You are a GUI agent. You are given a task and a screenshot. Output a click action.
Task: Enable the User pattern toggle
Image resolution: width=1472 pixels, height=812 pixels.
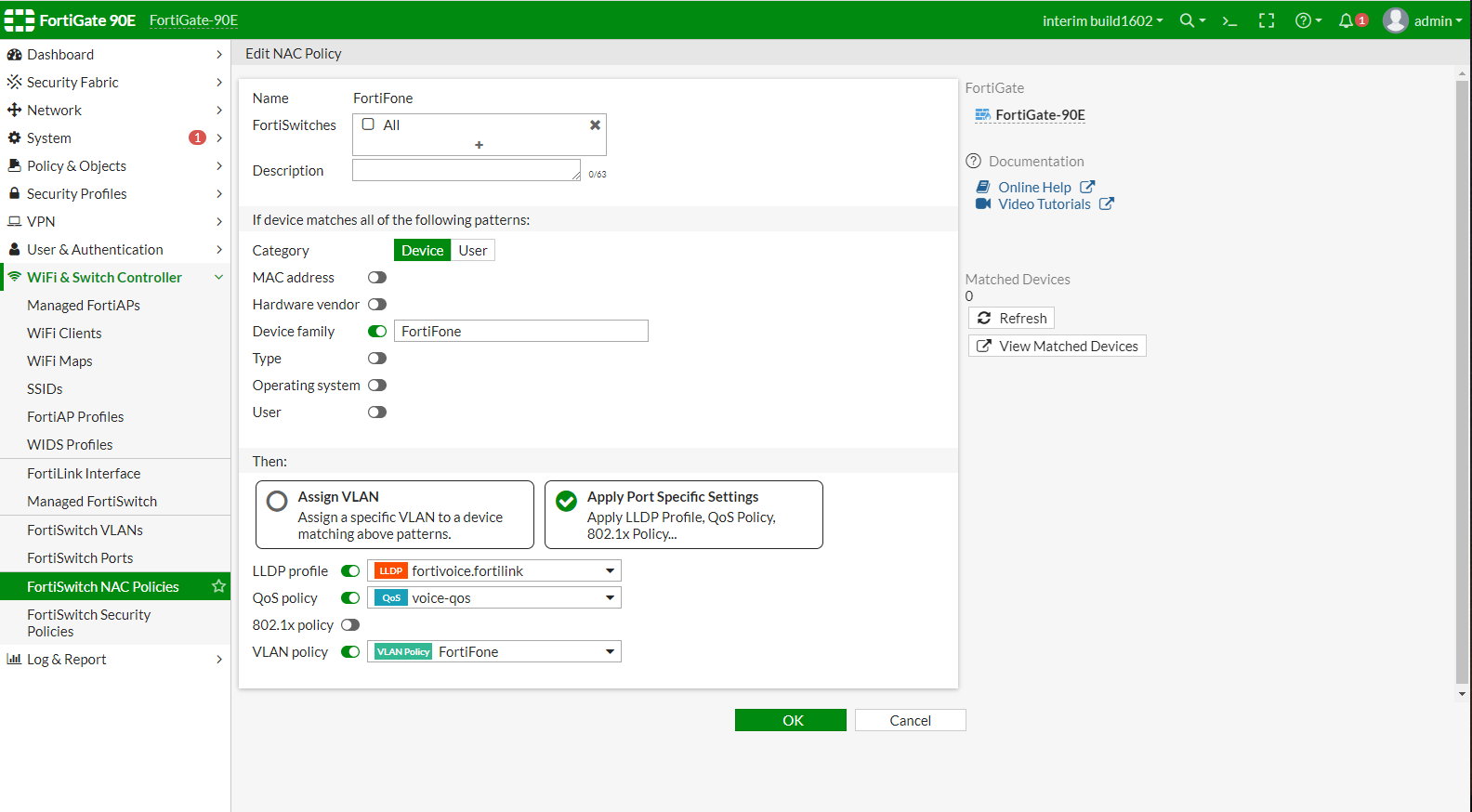tap(377, 413)
